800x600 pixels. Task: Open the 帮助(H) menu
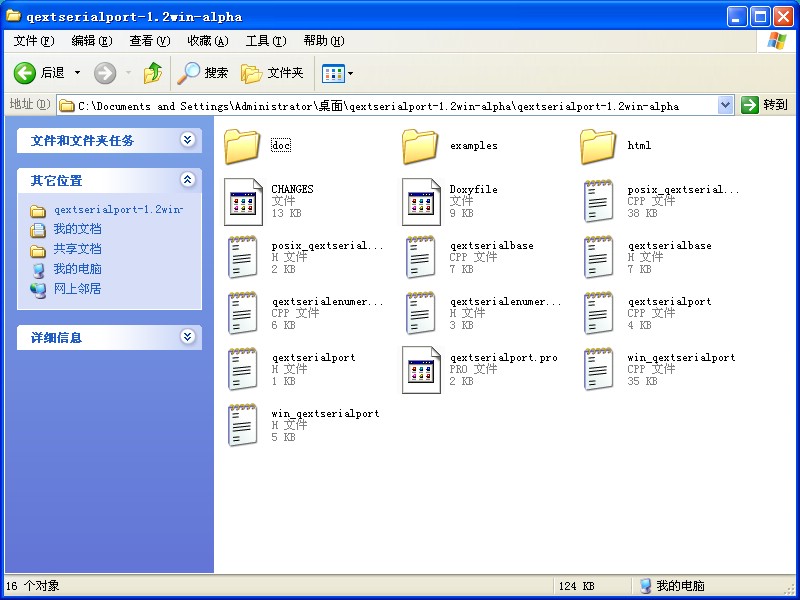tap(324, 41)
